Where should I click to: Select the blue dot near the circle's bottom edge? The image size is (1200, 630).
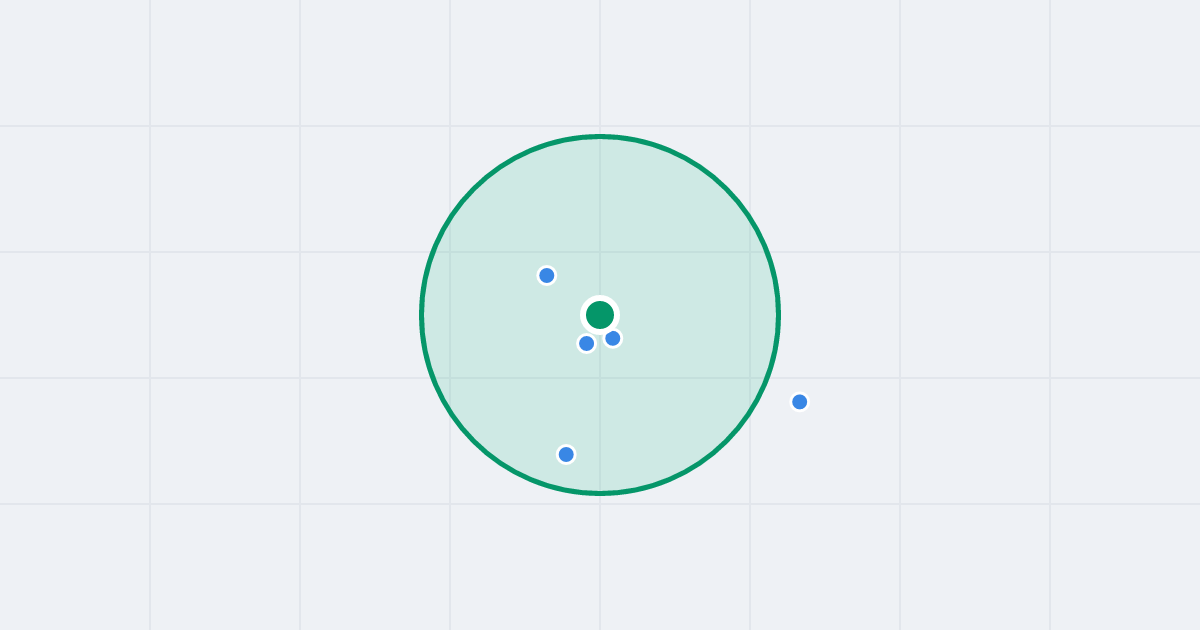pyautogui.click(x=566, y=454)
